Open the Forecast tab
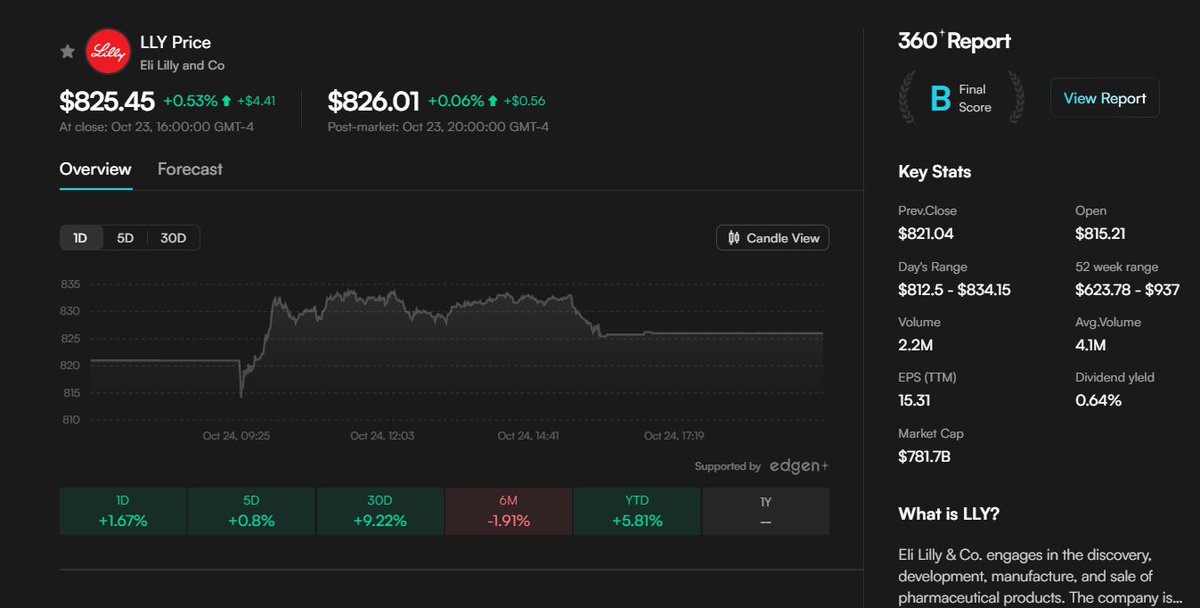 pos(190,169)
